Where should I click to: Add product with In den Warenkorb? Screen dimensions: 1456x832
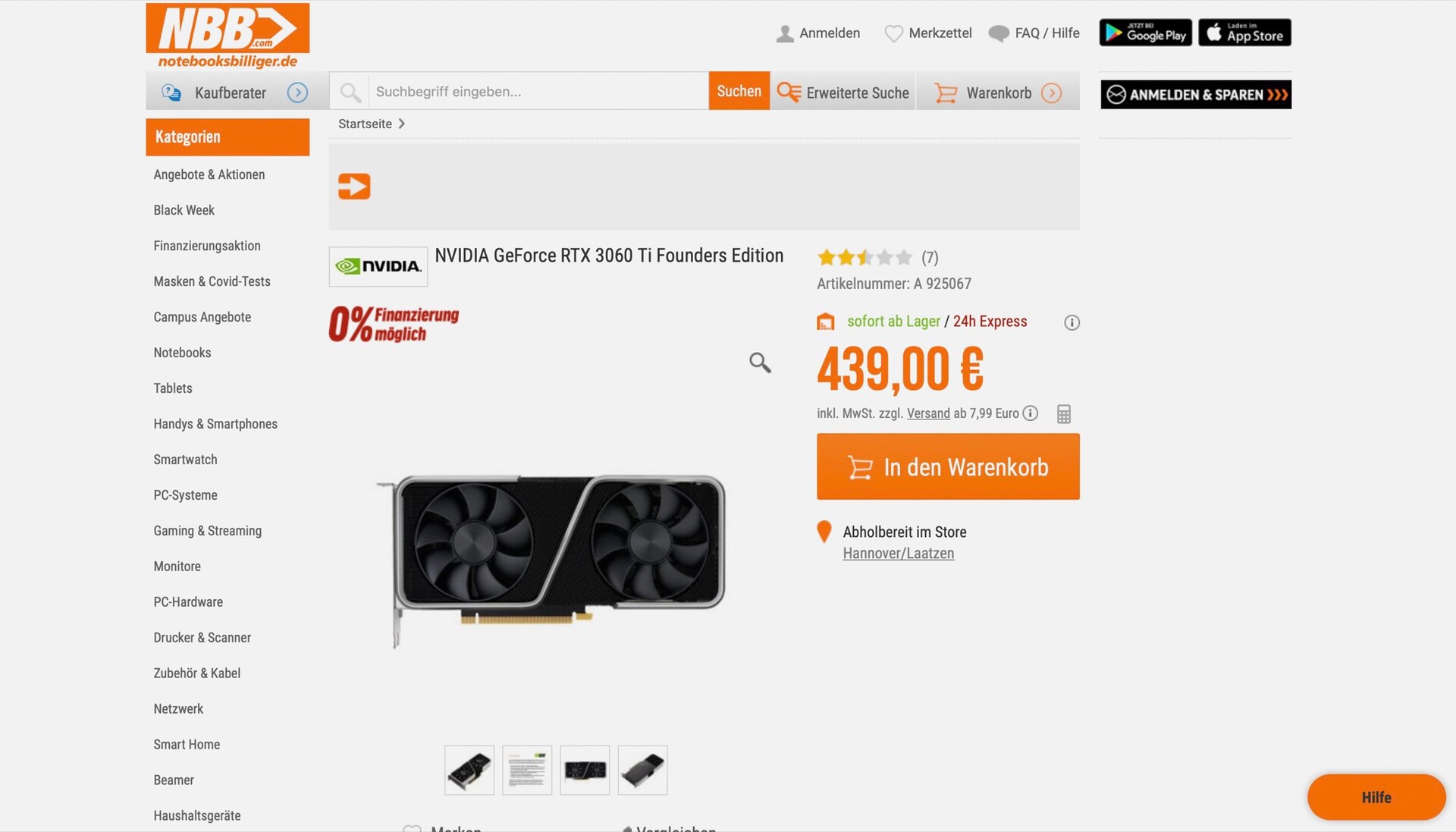click(x=948, y=466)
